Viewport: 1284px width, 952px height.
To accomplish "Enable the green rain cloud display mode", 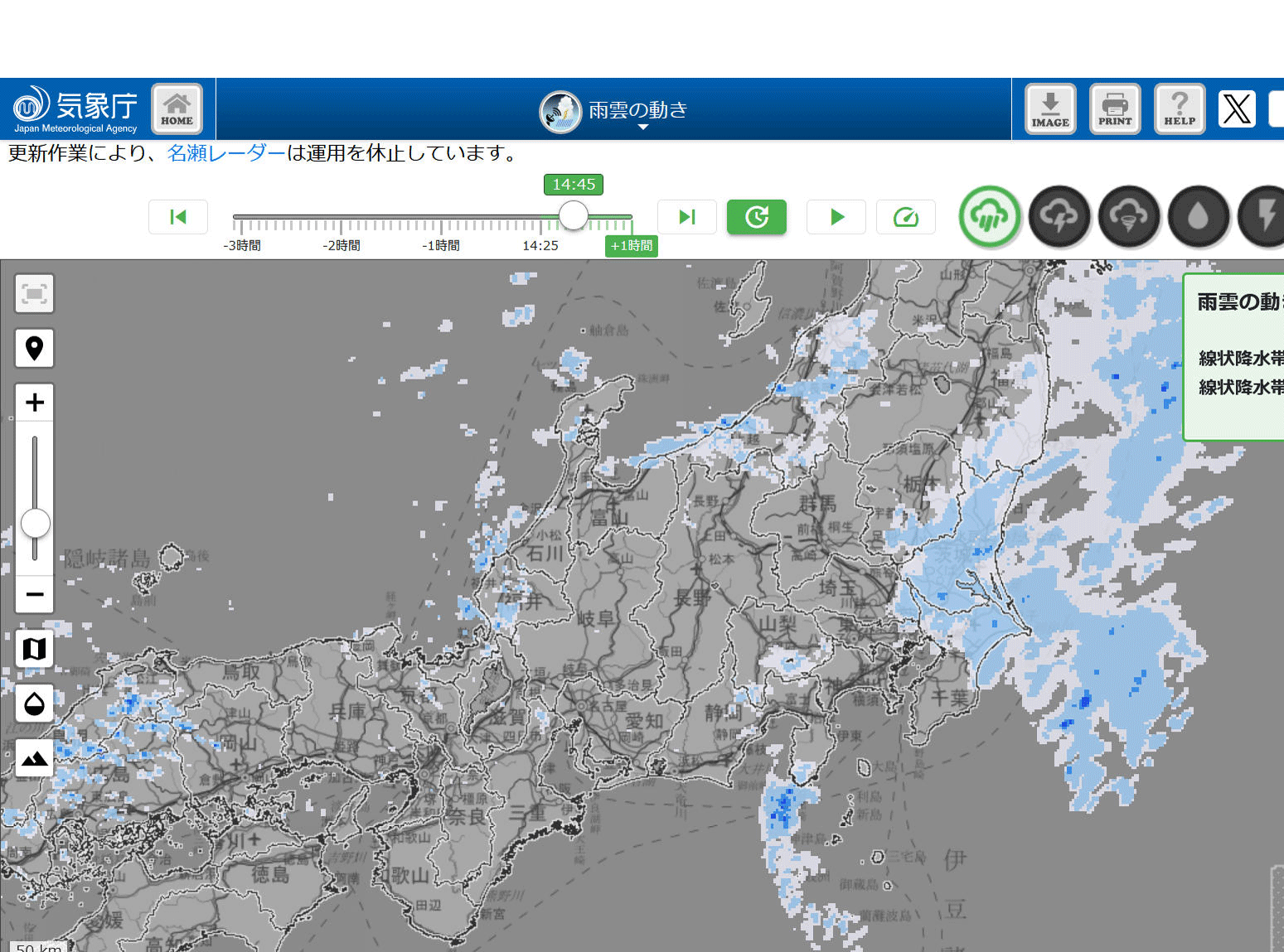I will tap(989, 217).
